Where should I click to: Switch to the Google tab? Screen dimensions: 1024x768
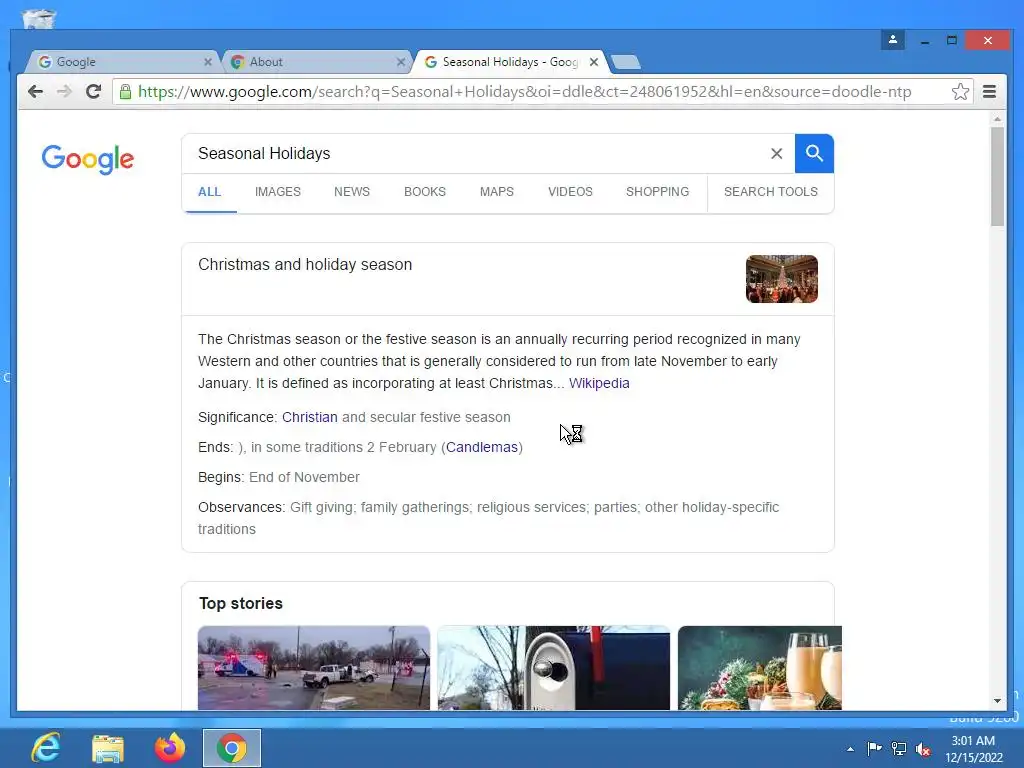pyautogui.click(x=121, y=62)
